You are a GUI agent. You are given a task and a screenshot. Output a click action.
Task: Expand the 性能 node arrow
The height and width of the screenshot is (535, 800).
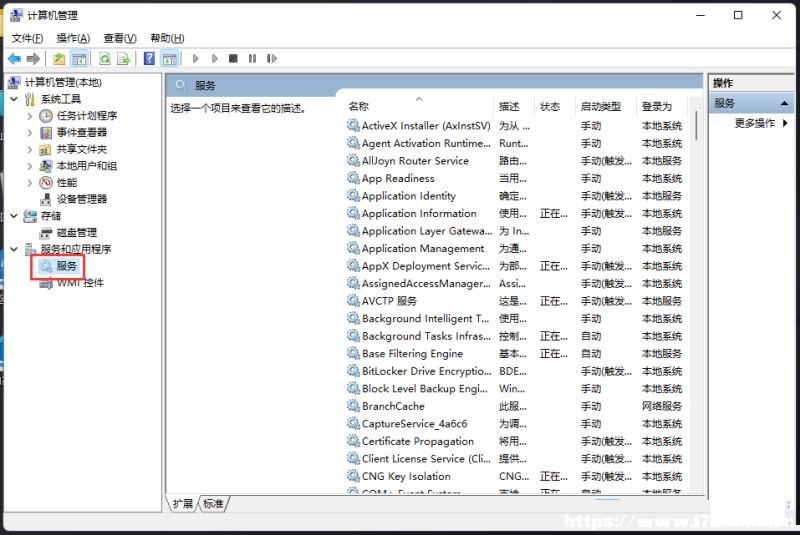pyautogui.click(x=30, y=183)
